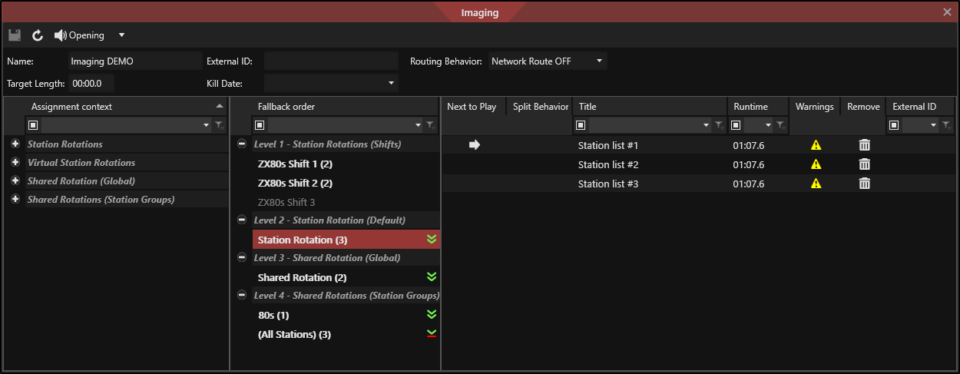Click green double chevron on 80s (1)
Screen dimensions: 960x374
tap(432, 315)
